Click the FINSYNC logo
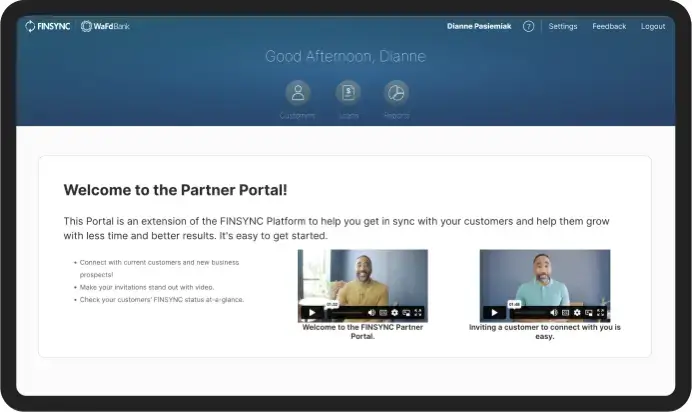This screenshot has width=692, height=412. (48, 27)
